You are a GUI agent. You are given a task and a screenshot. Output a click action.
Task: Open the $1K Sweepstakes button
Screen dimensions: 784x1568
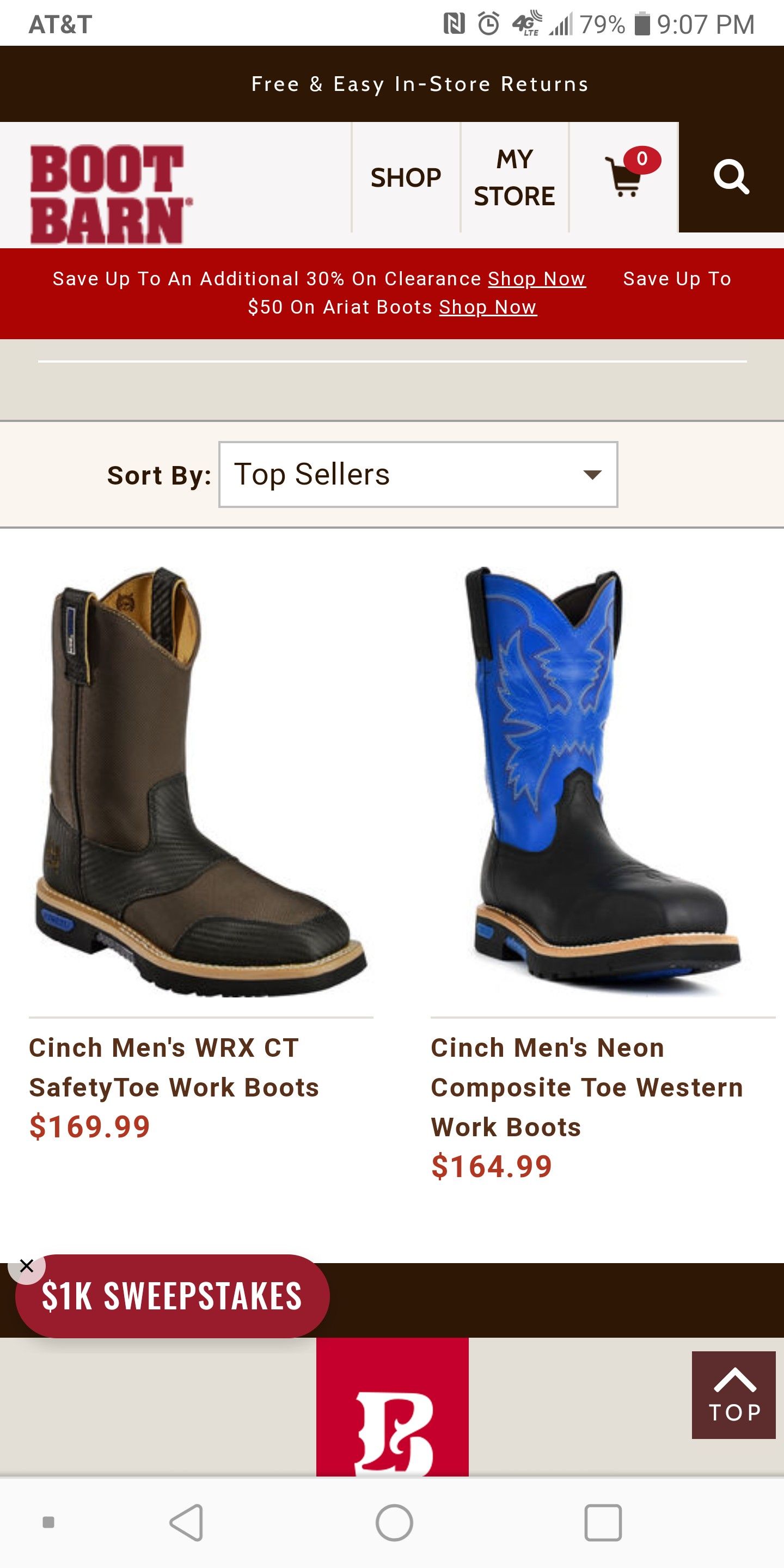tap(172, 1296)
